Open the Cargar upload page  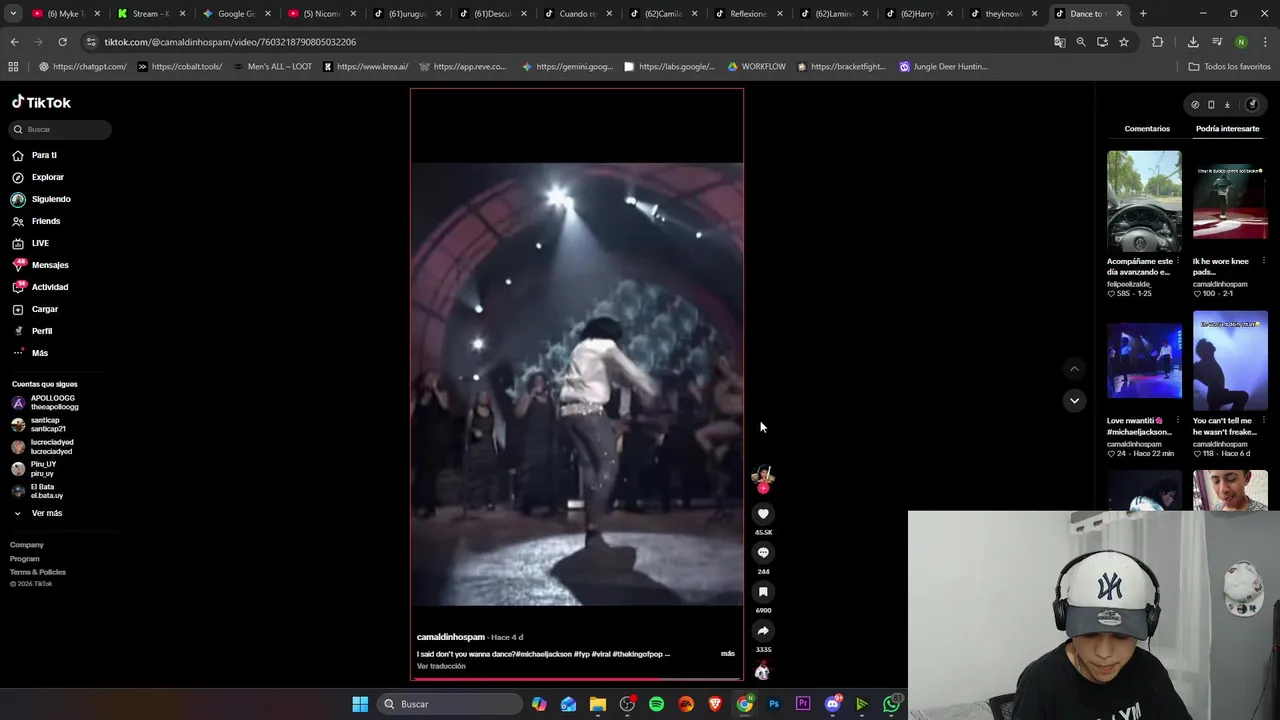(45, 309)
